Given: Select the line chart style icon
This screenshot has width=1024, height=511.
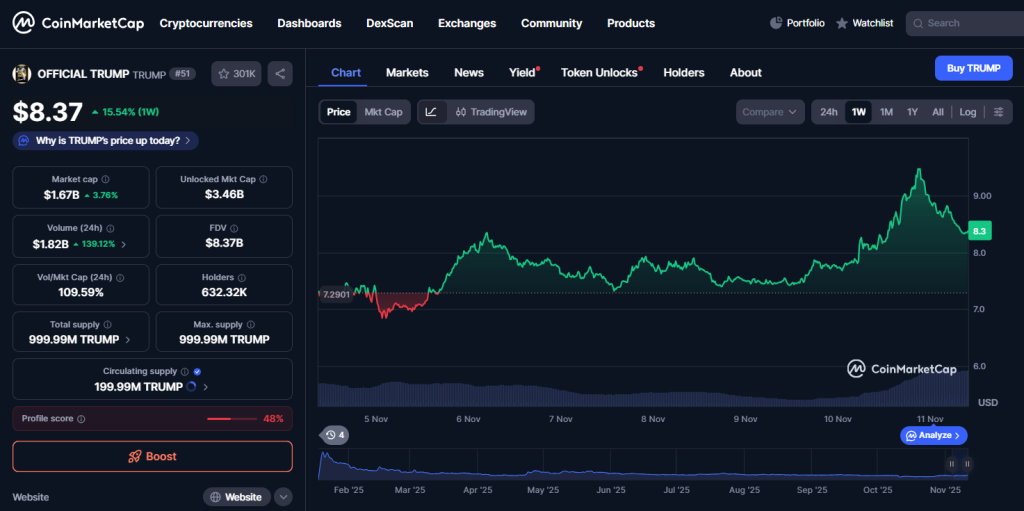Looking at the screenshot, I should pos(431,112).
